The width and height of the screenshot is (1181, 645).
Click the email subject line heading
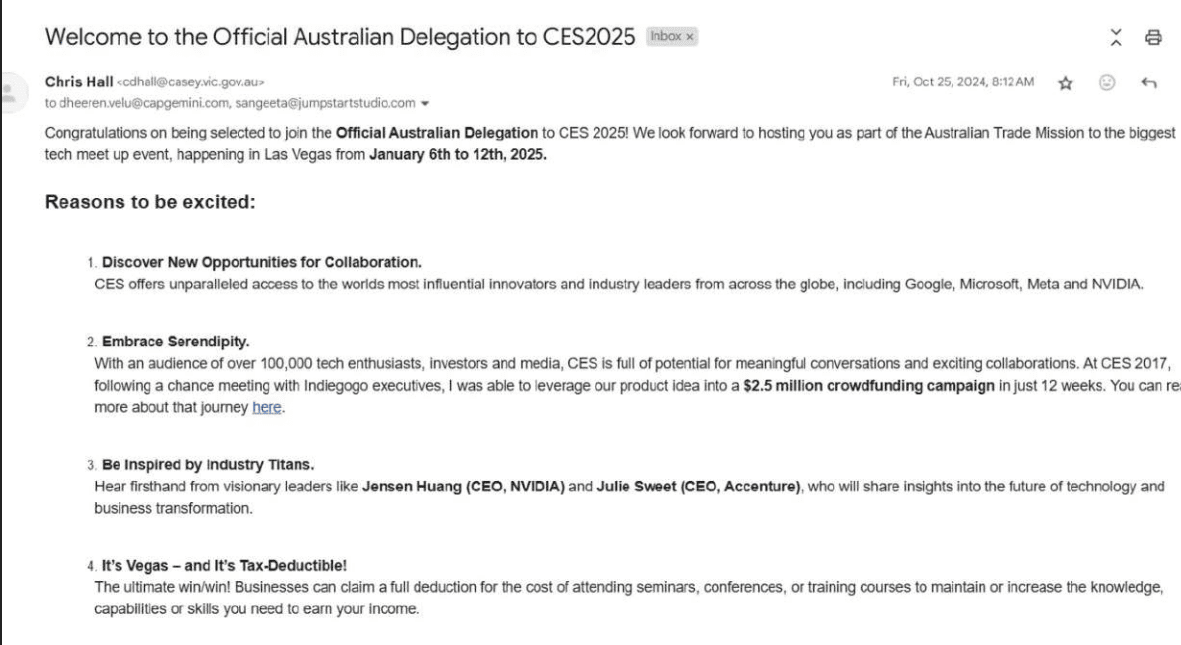click(x=340, y=37)
